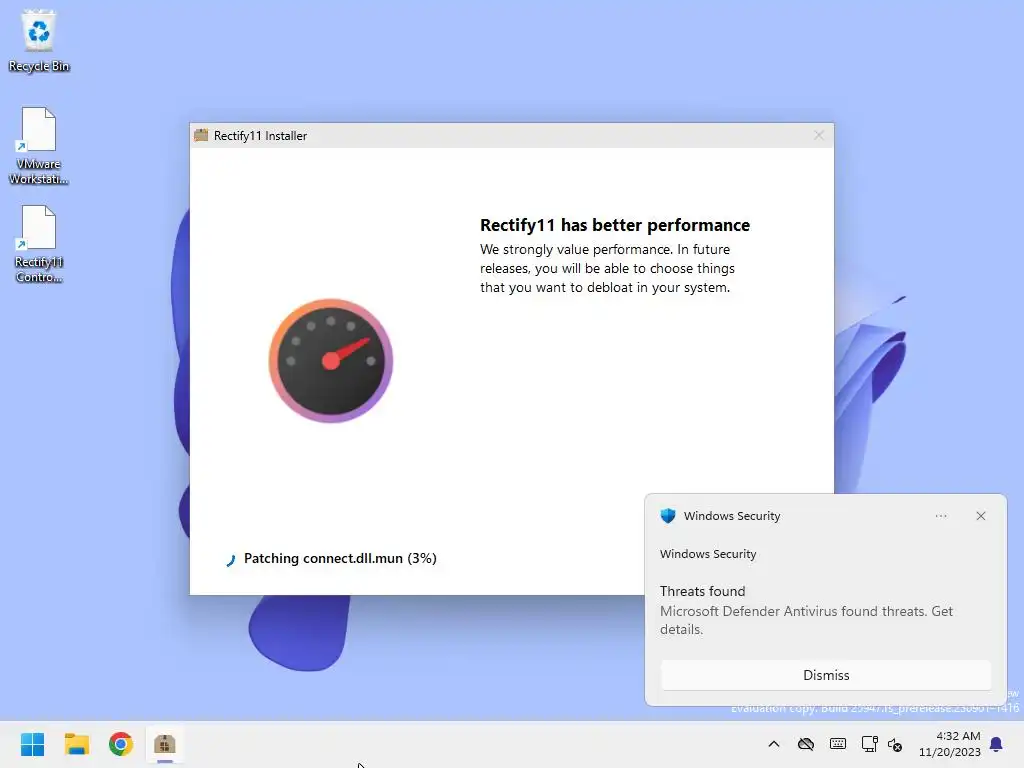Close the Windows Security toast
Screen dimensions: 1024x768
[981, 516]
